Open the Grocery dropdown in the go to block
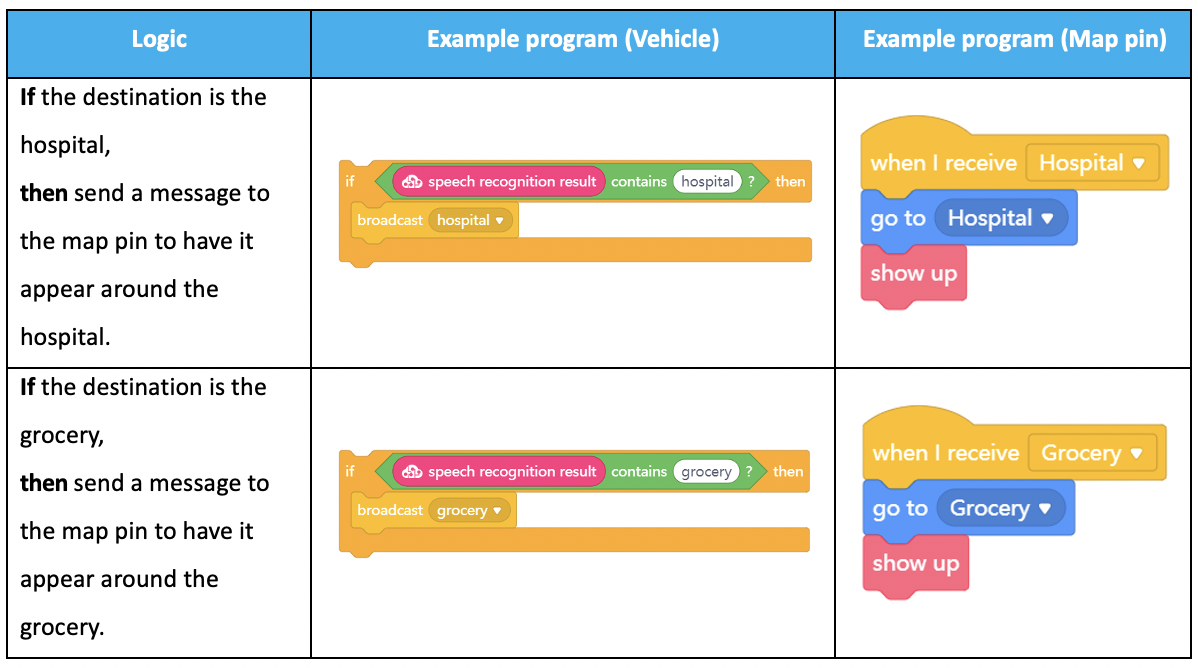Screen dimensions: 1198x668 click(1000, 508)
